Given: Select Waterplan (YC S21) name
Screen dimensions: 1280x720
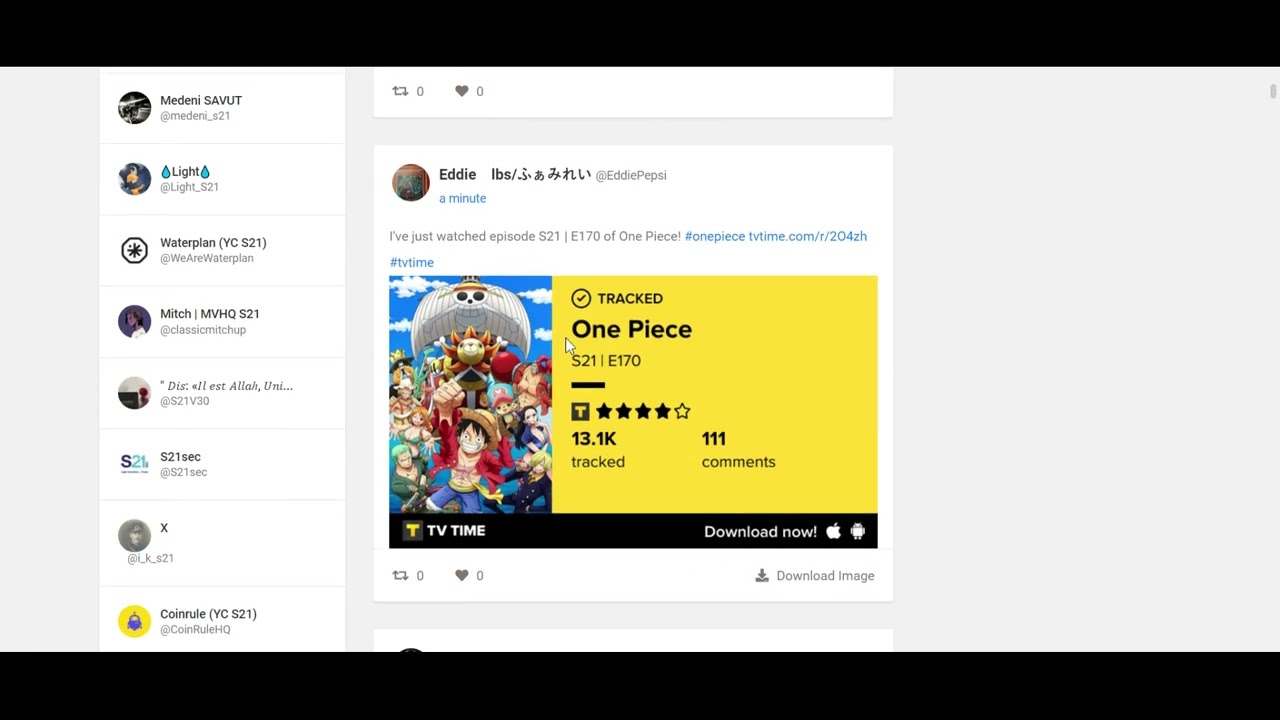Looking at the screenshot, I should coord(213,243).
